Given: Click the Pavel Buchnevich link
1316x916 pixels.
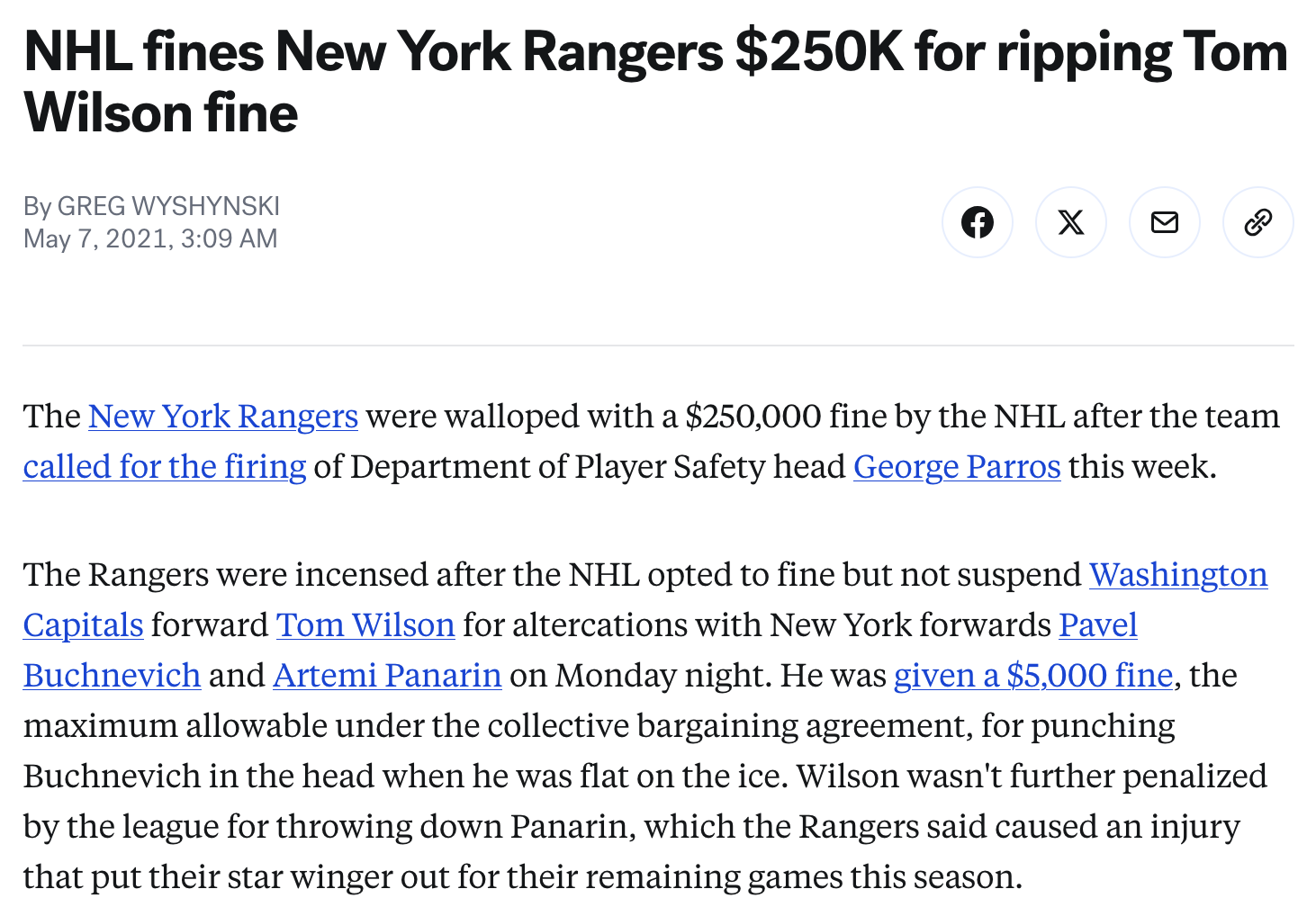Looking at the screenshot, I should click(1097, 625).
